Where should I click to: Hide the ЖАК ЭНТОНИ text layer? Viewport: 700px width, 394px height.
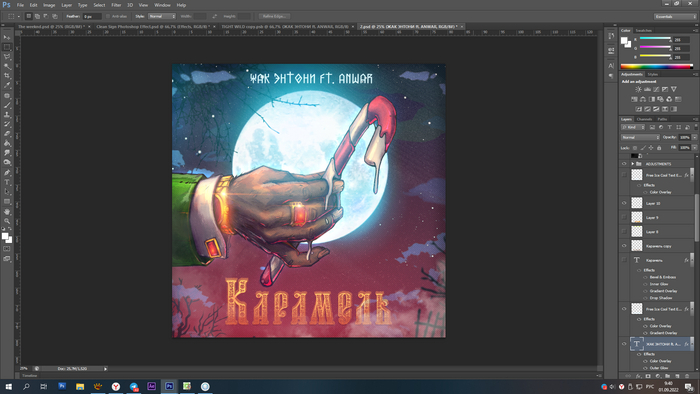click(624, 344)
